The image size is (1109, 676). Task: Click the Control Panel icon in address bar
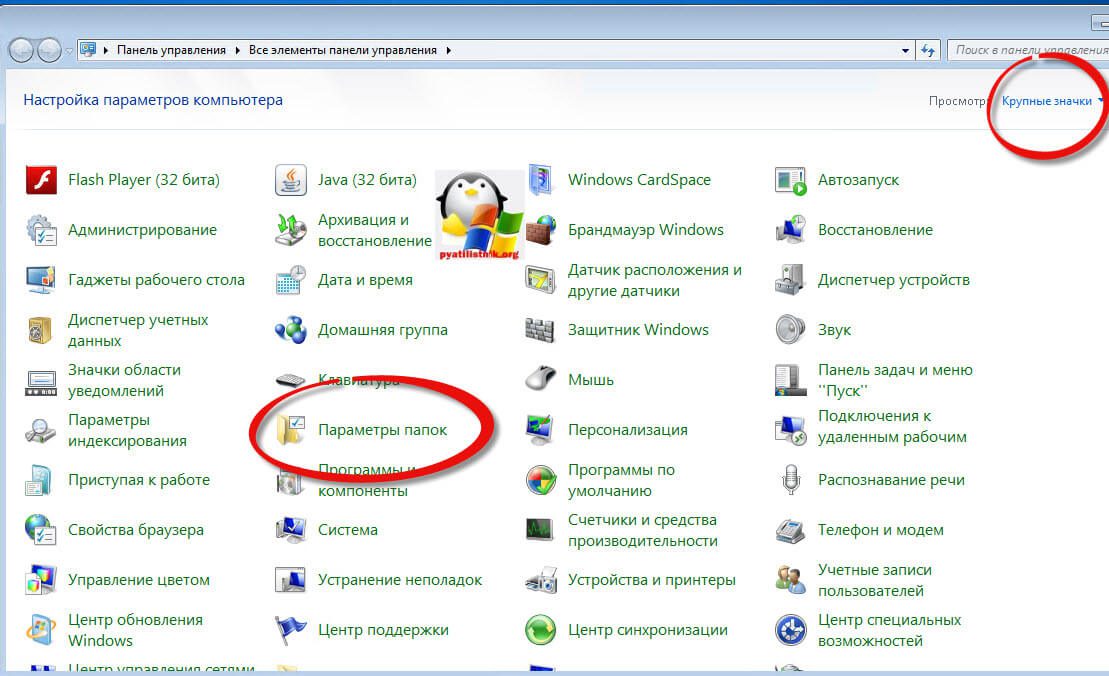[88, 49]
